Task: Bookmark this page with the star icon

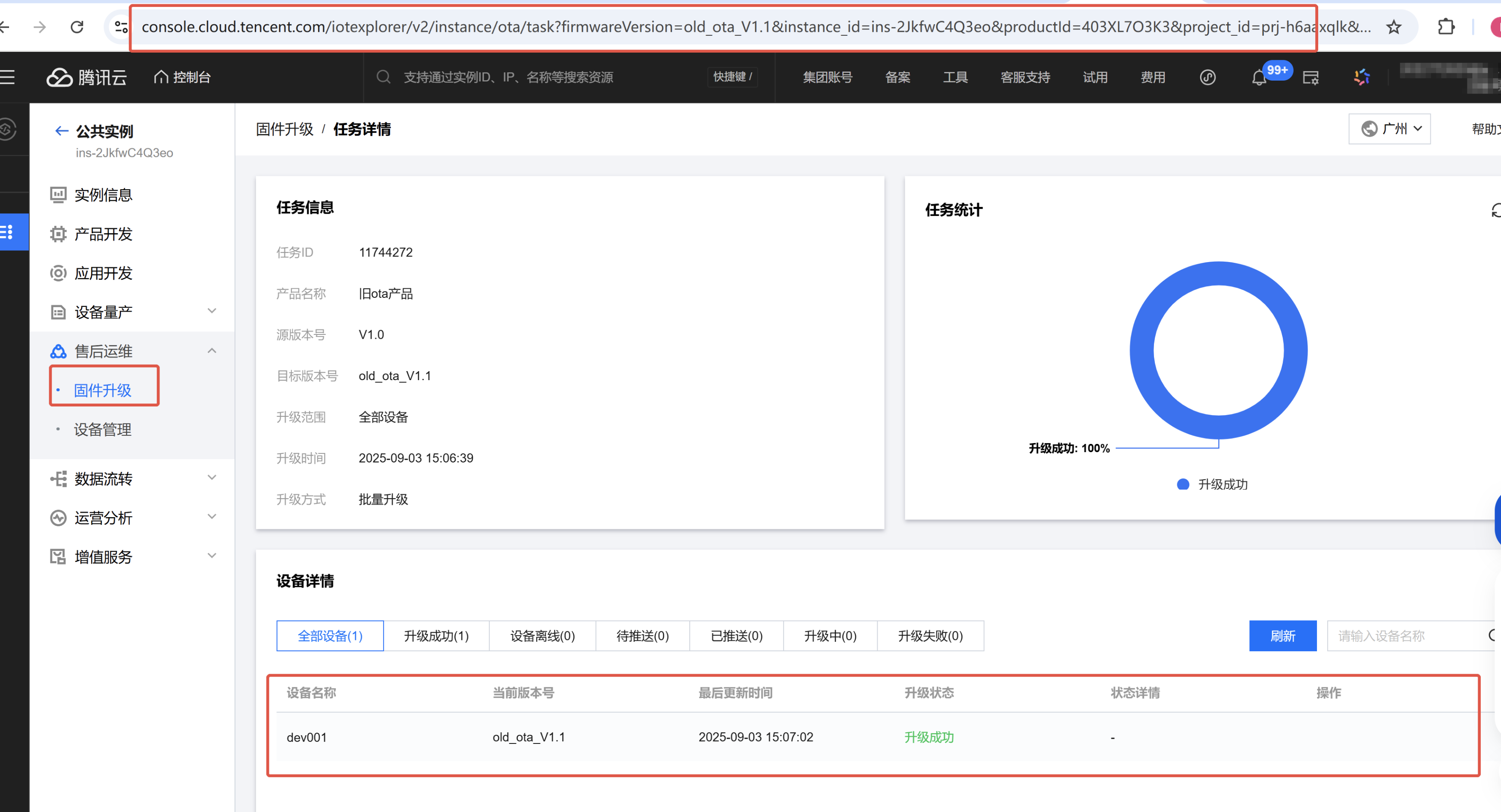Action: tap(1393, 27)
